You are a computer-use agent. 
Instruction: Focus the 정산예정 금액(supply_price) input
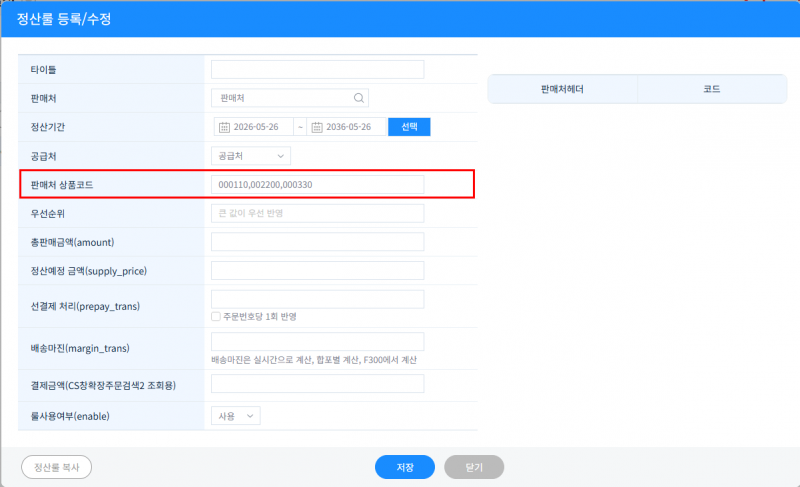(317, 271)
